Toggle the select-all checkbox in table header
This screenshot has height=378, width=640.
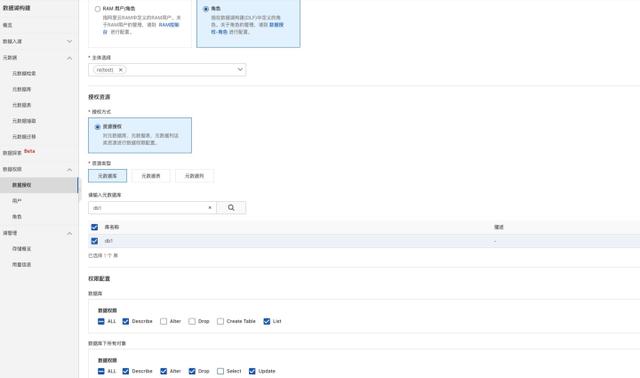pyautogui.click(x=94, y=227)
